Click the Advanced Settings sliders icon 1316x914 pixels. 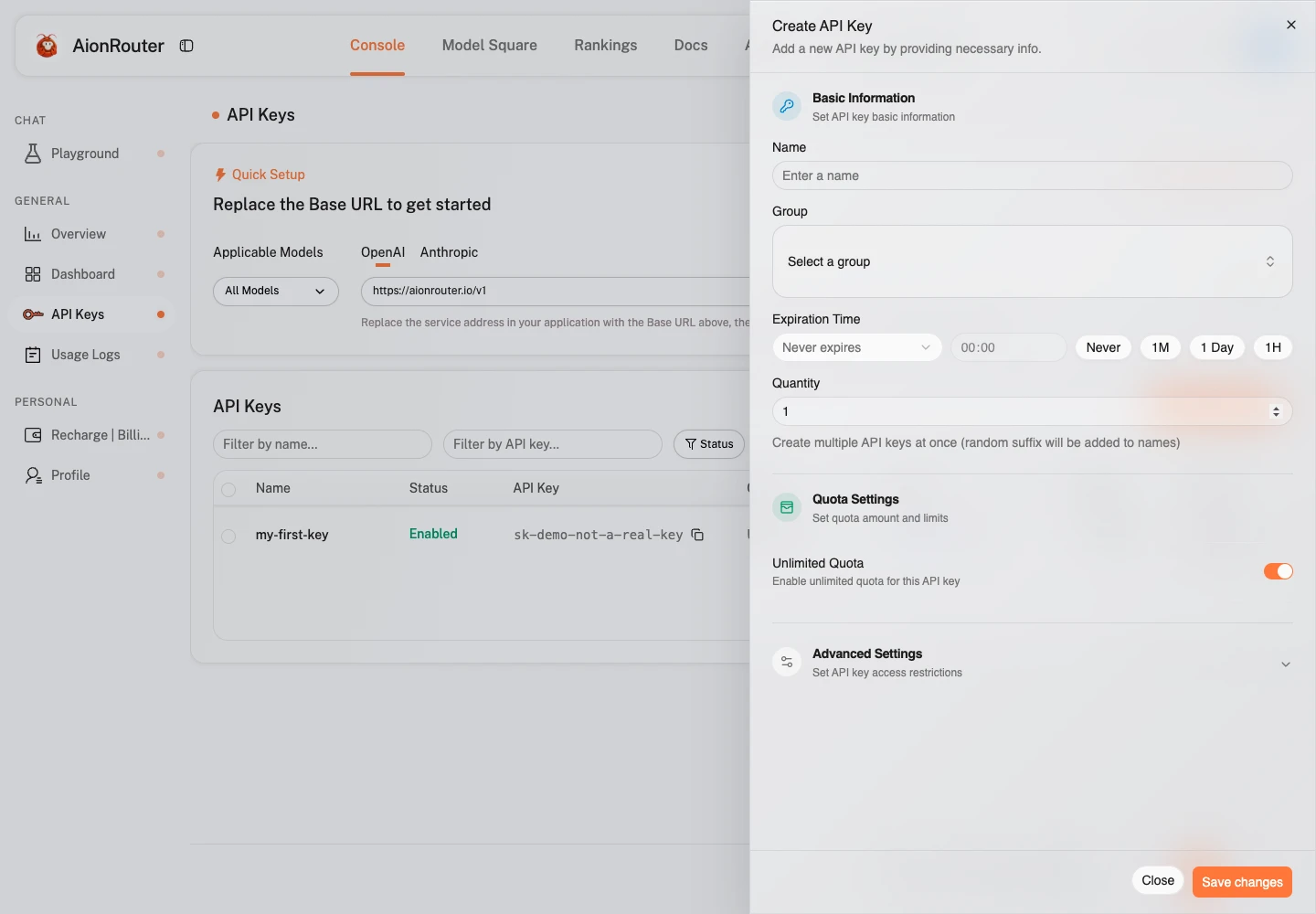pyautogui.click(x=787, y=662)
